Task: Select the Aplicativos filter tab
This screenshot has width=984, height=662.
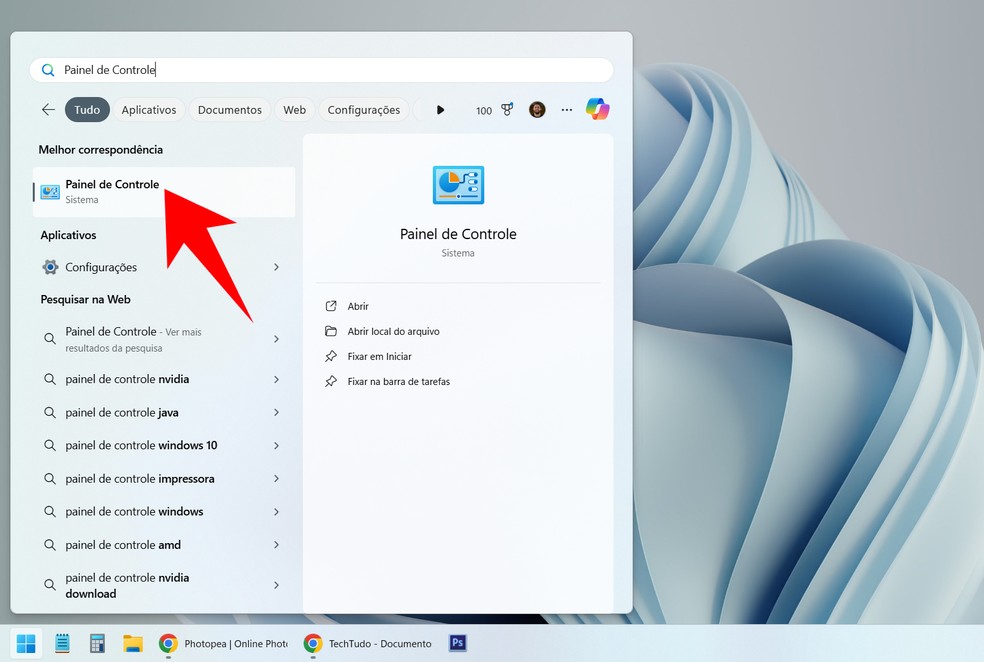Action: (149, 110)
